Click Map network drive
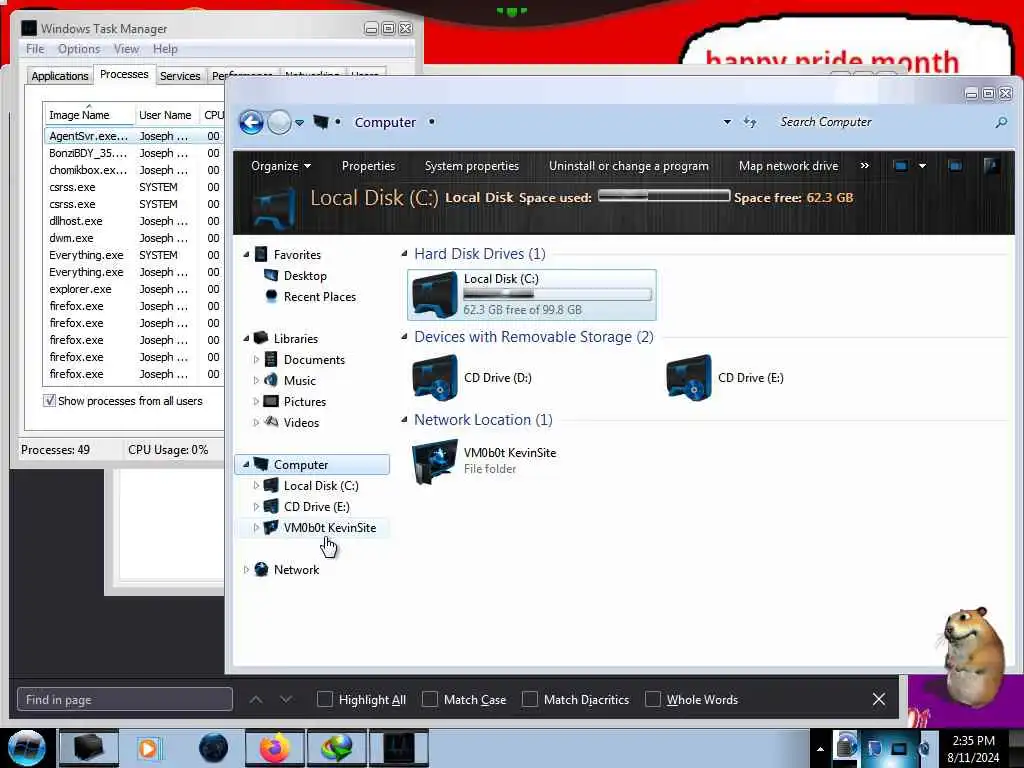The height and width of the screenshot is (768, 1024). point(788,166)
